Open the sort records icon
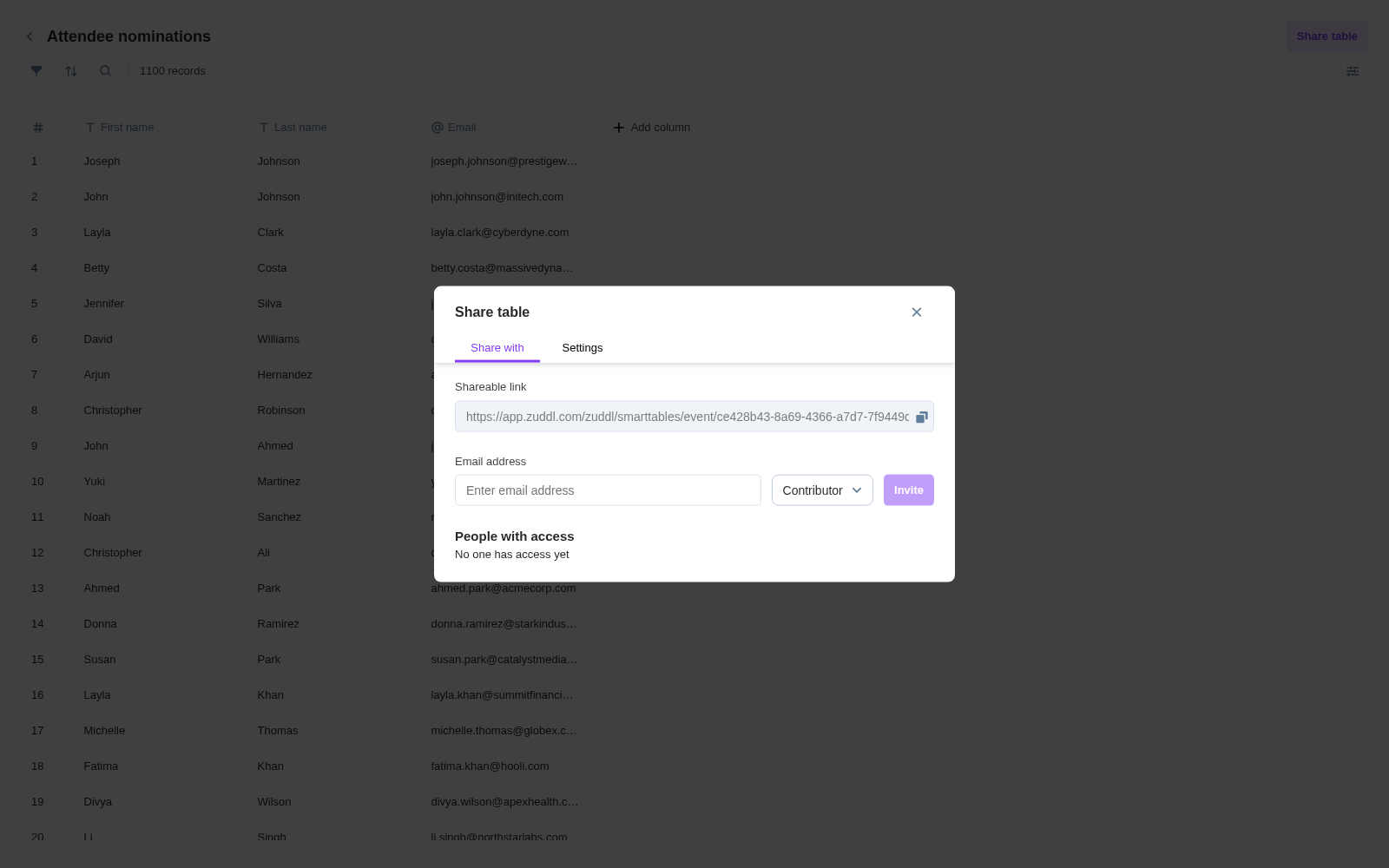1389x868 pixels. coord(71,71)
